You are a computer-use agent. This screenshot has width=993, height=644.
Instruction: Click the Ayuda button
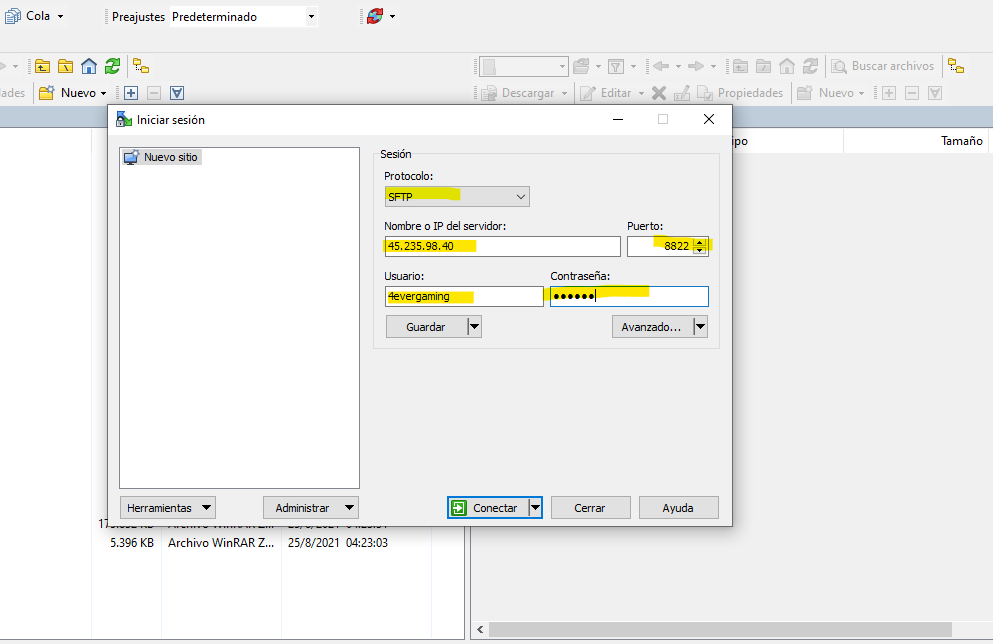coord(678,508)
